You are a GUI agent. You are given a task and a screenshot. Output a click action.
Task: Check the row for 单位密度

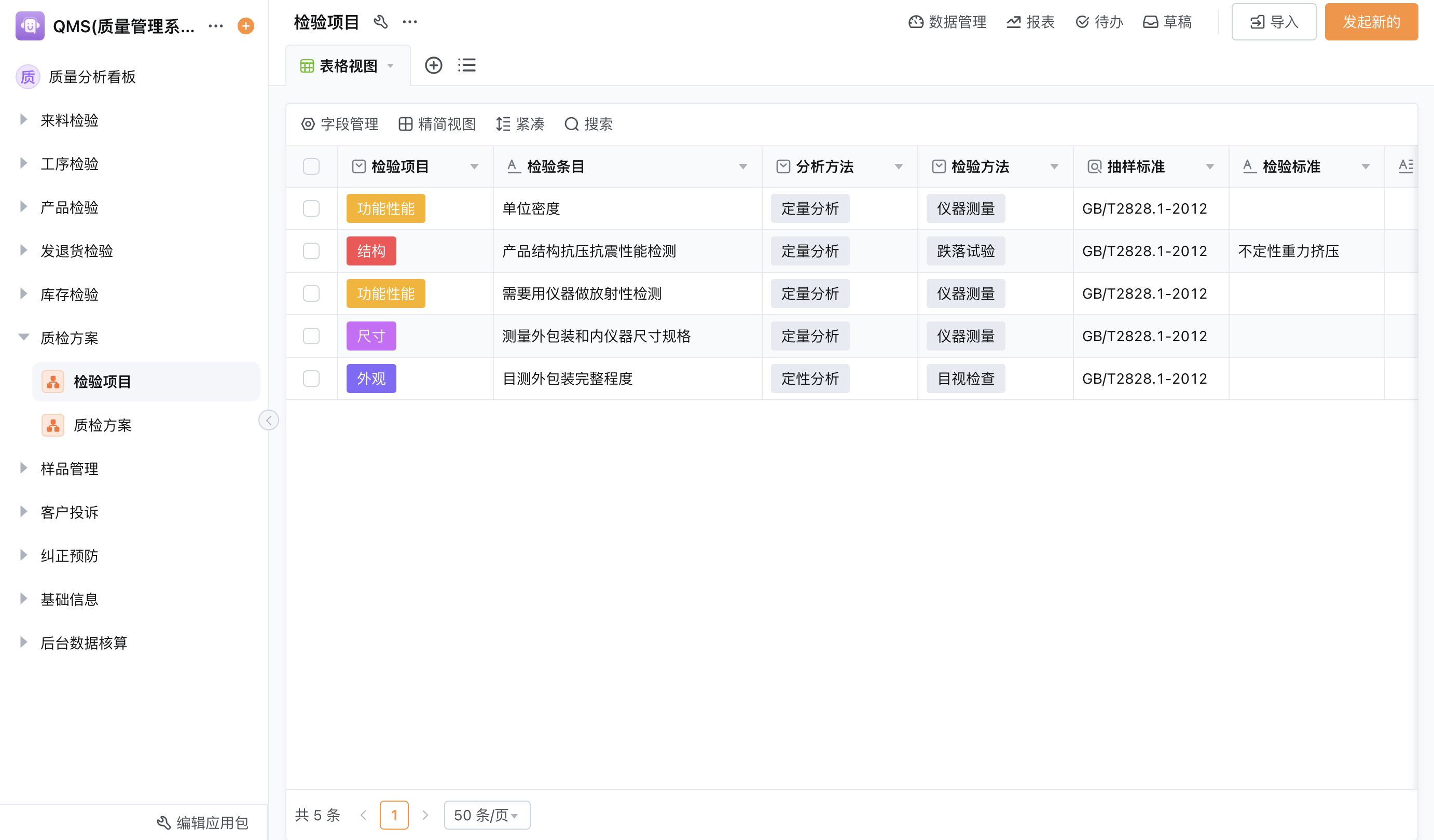coord(311,209)
